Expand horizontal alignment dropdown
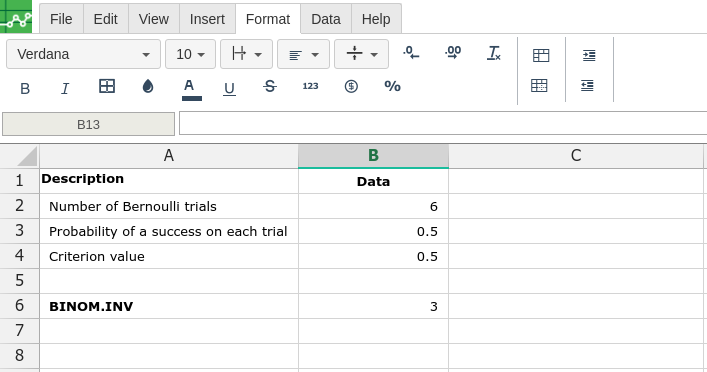Image resolution: width=707 pixels, height=372 pixels. click(303, 54)
